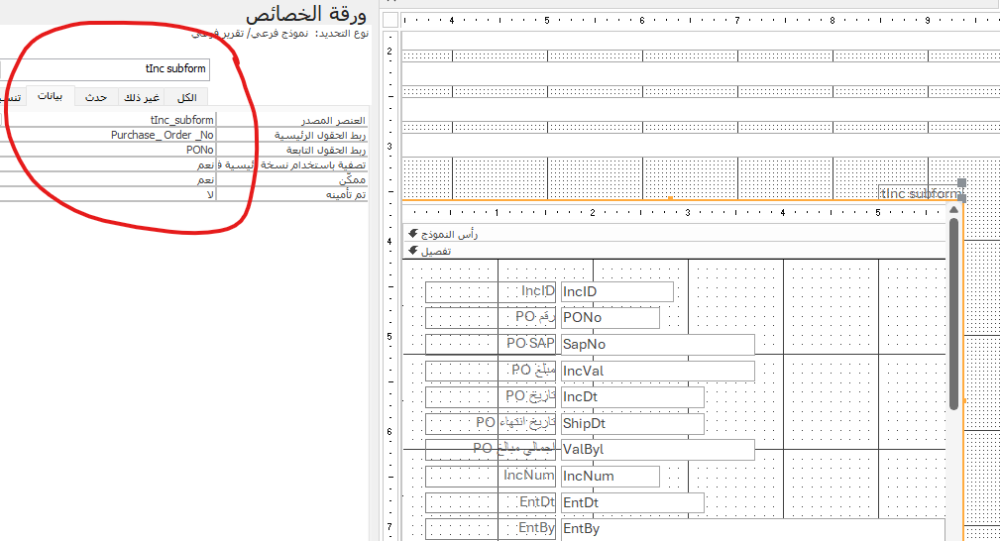Select the الكل (All) properties tab
This screenshot has height=541, width=1000.
[x=186, y=97]
